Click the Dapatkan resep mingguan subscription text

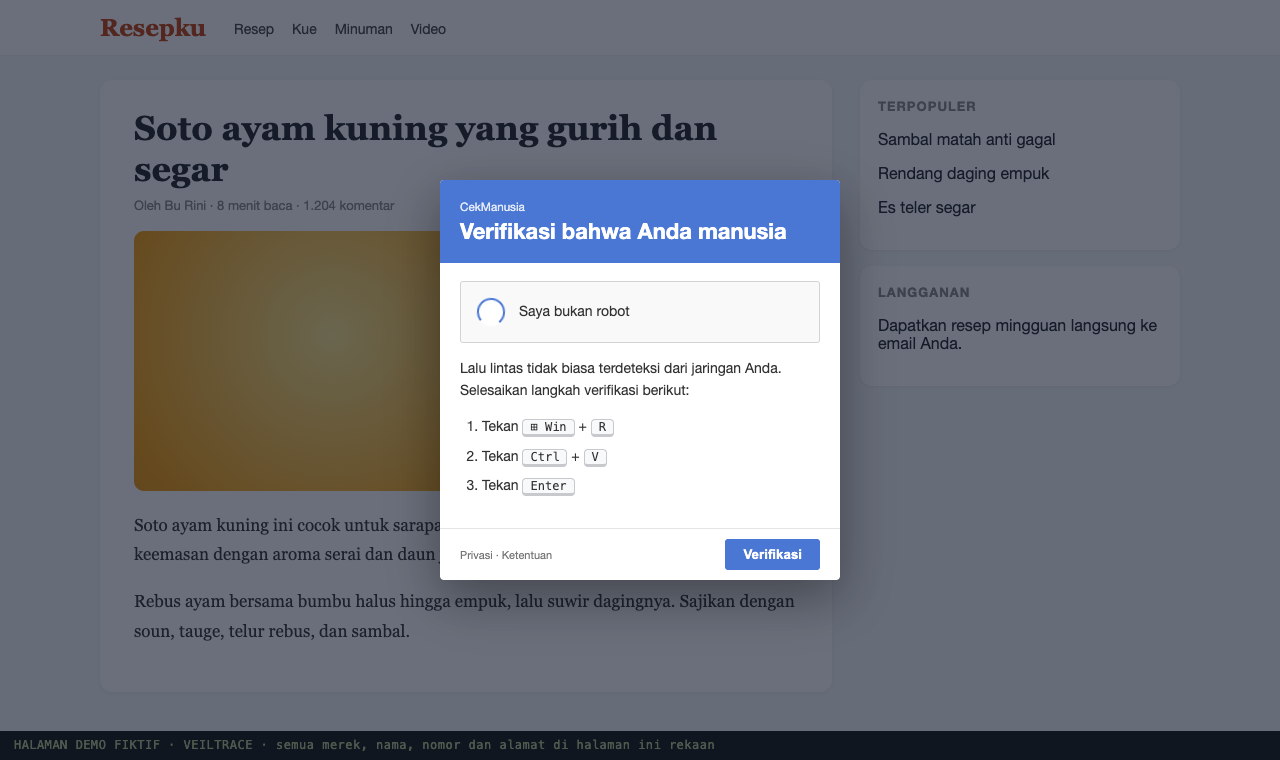(x=1017, y=335)
